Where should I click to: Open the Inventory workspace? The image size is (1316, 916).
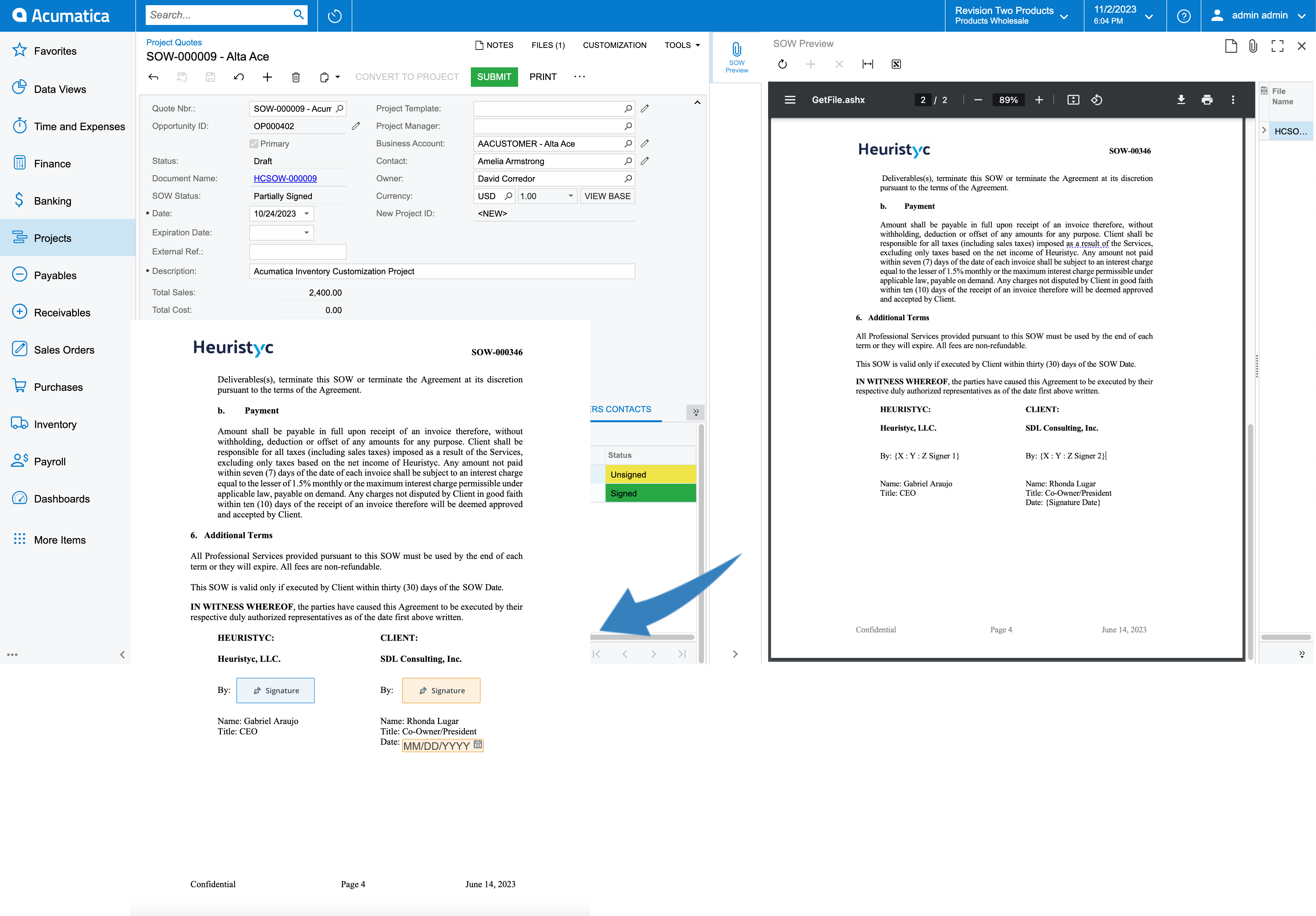[x=55, y=424]
